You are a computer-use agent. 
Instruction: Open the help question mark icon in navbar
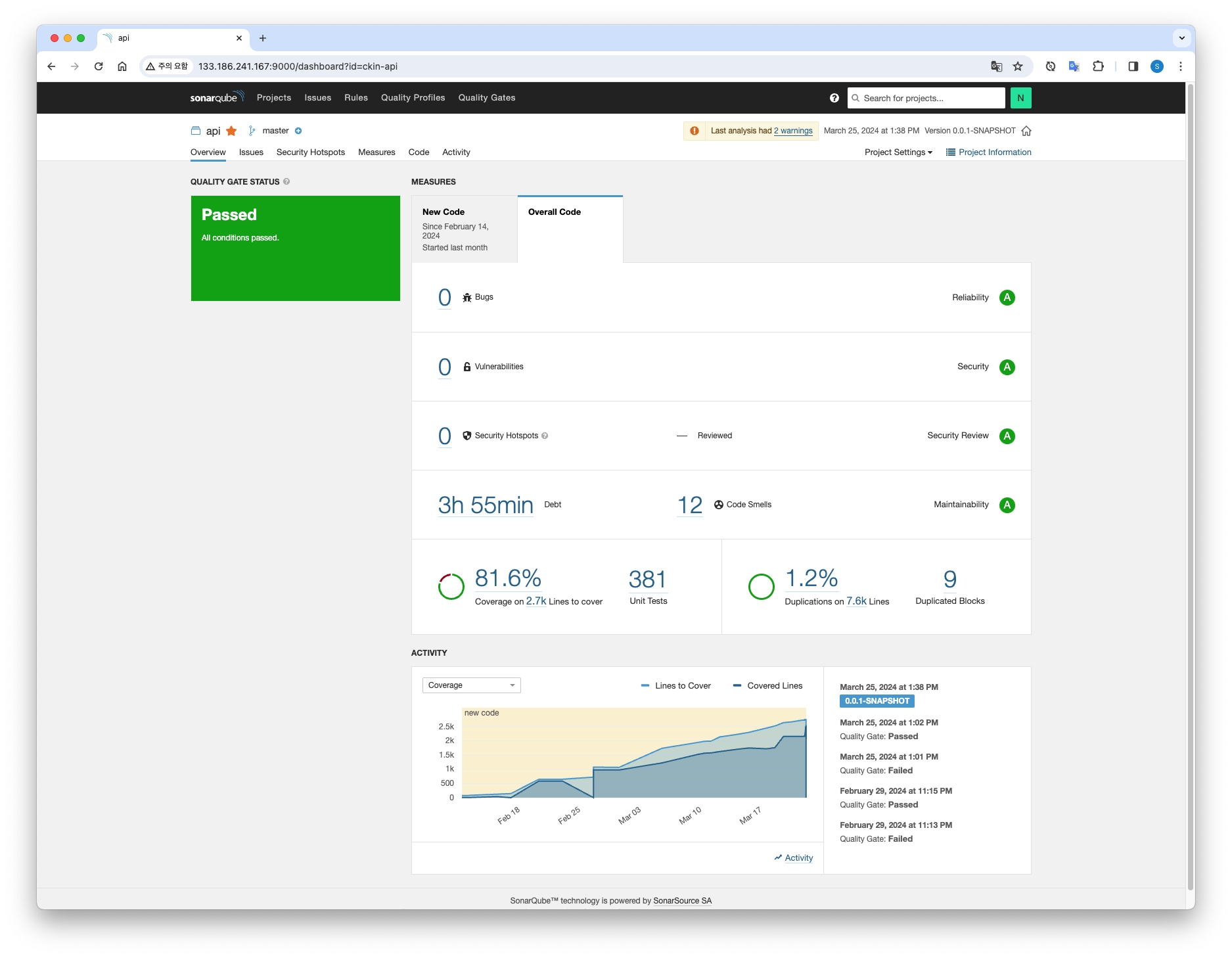[834, 98]
